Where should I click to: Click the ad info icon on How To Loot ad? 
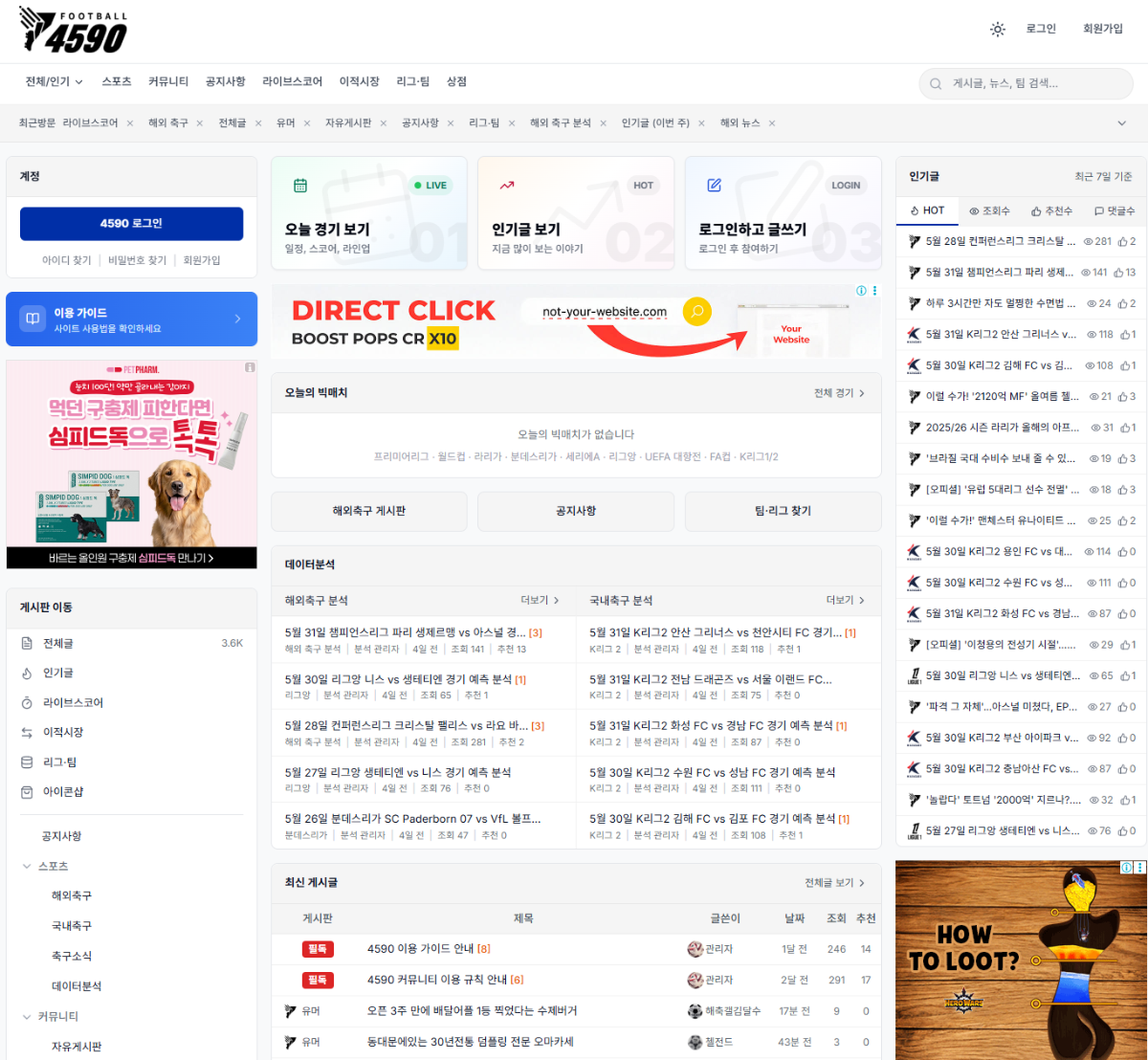[1126, 867]
